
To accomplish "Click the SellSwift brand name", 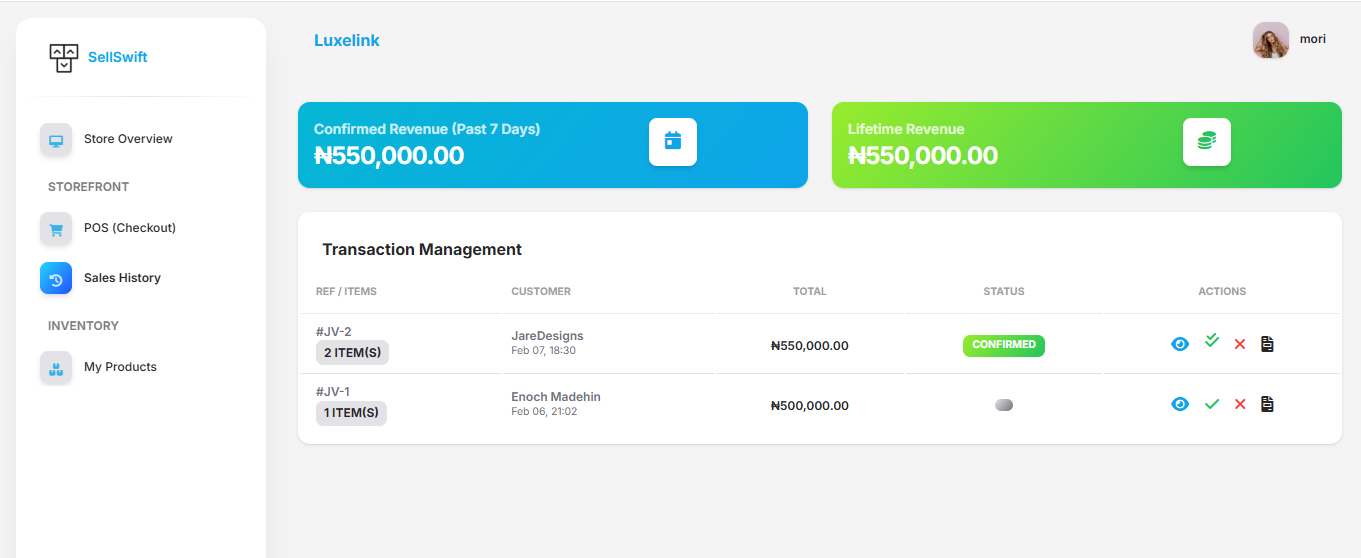I will [117, 57].
